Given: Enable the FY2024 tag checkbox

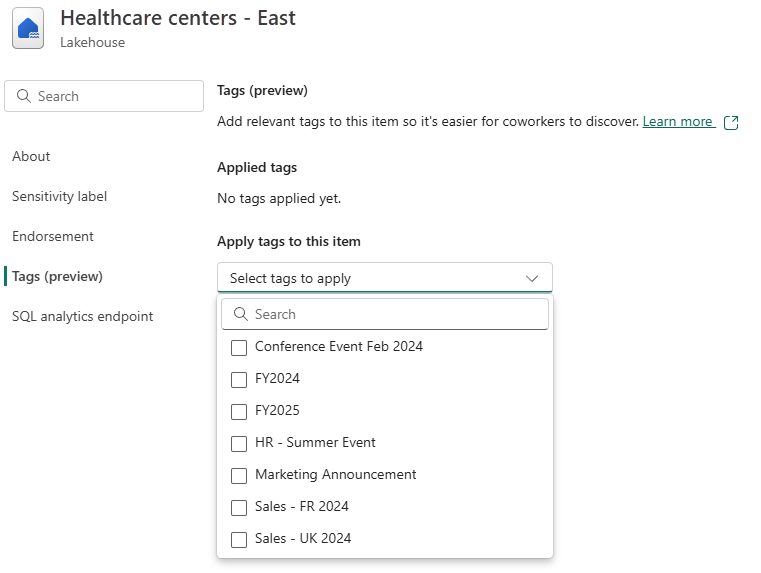Looking at the screenshot, I should pyautogui.click(x=239, y=379).
